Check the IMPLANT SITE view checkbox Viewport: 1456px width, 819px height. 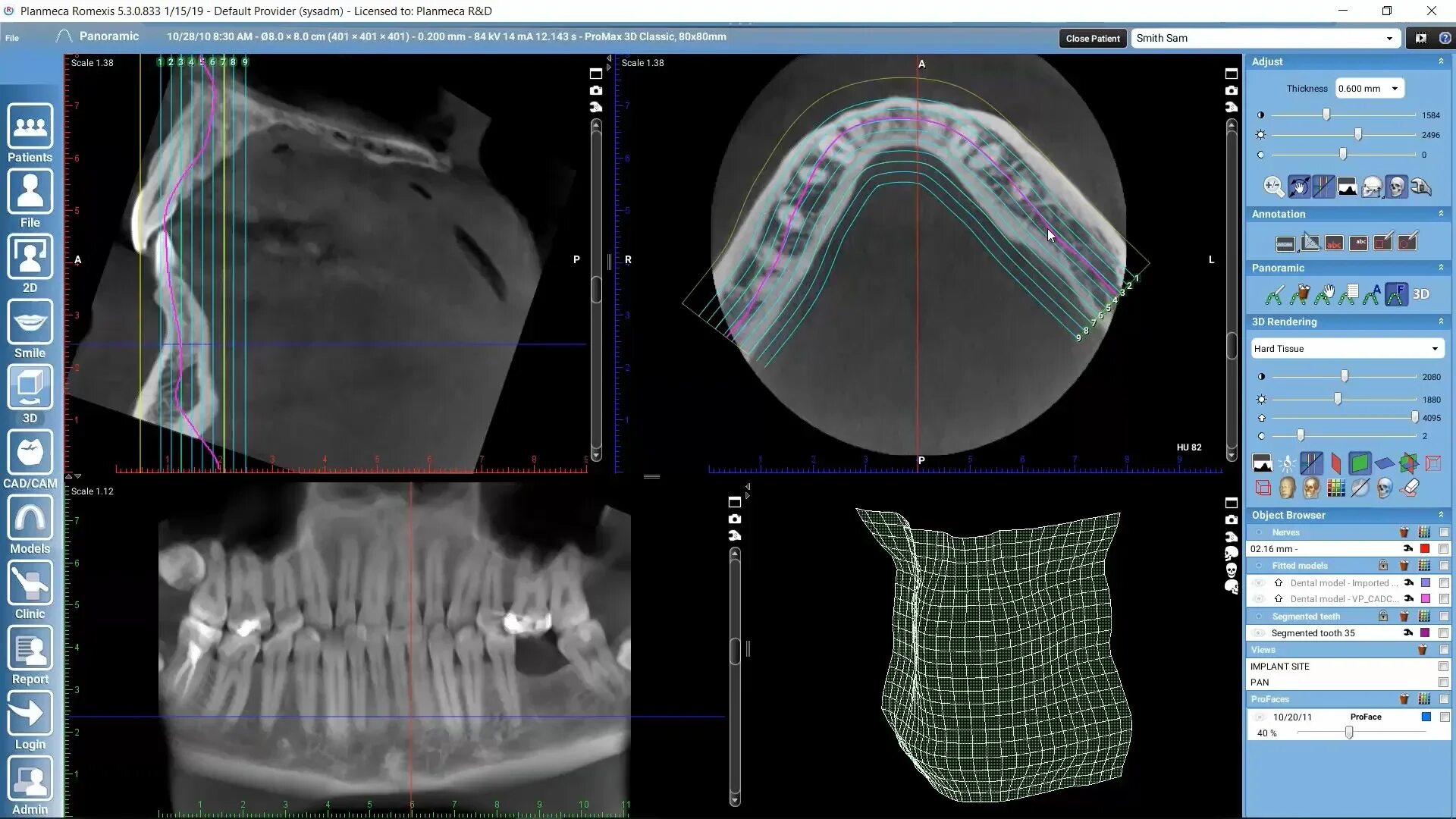[x=1443, y=667]
